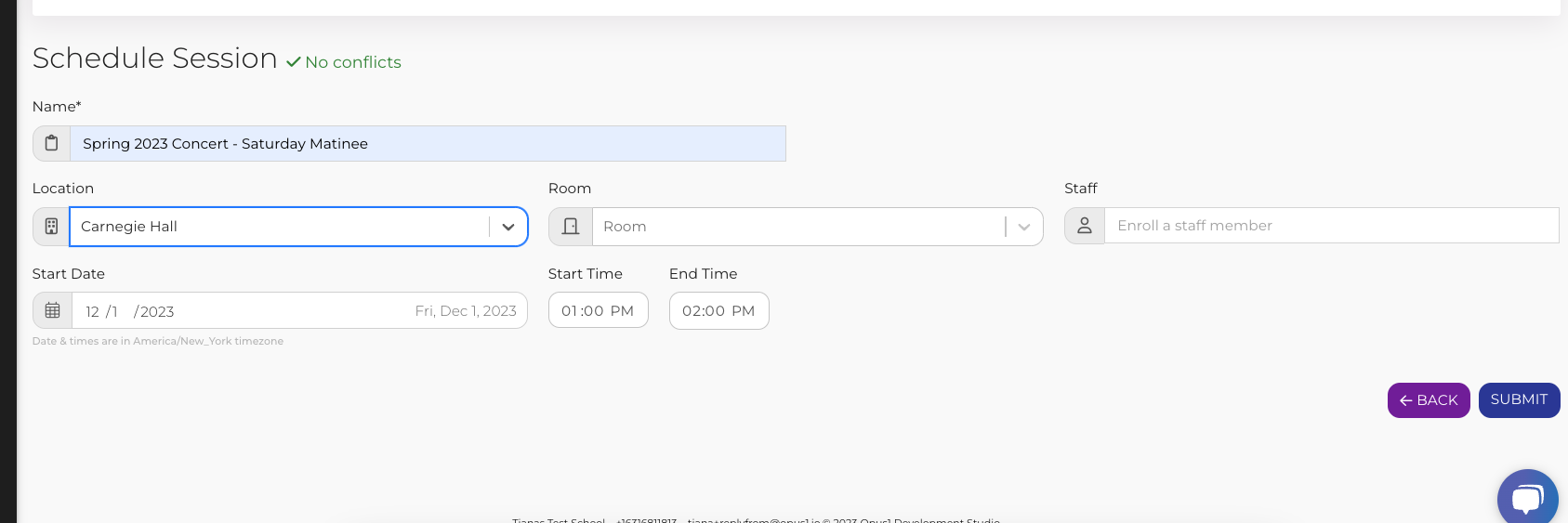
Task: Select the End Time hour value
Action: click(x=692, y=311)
